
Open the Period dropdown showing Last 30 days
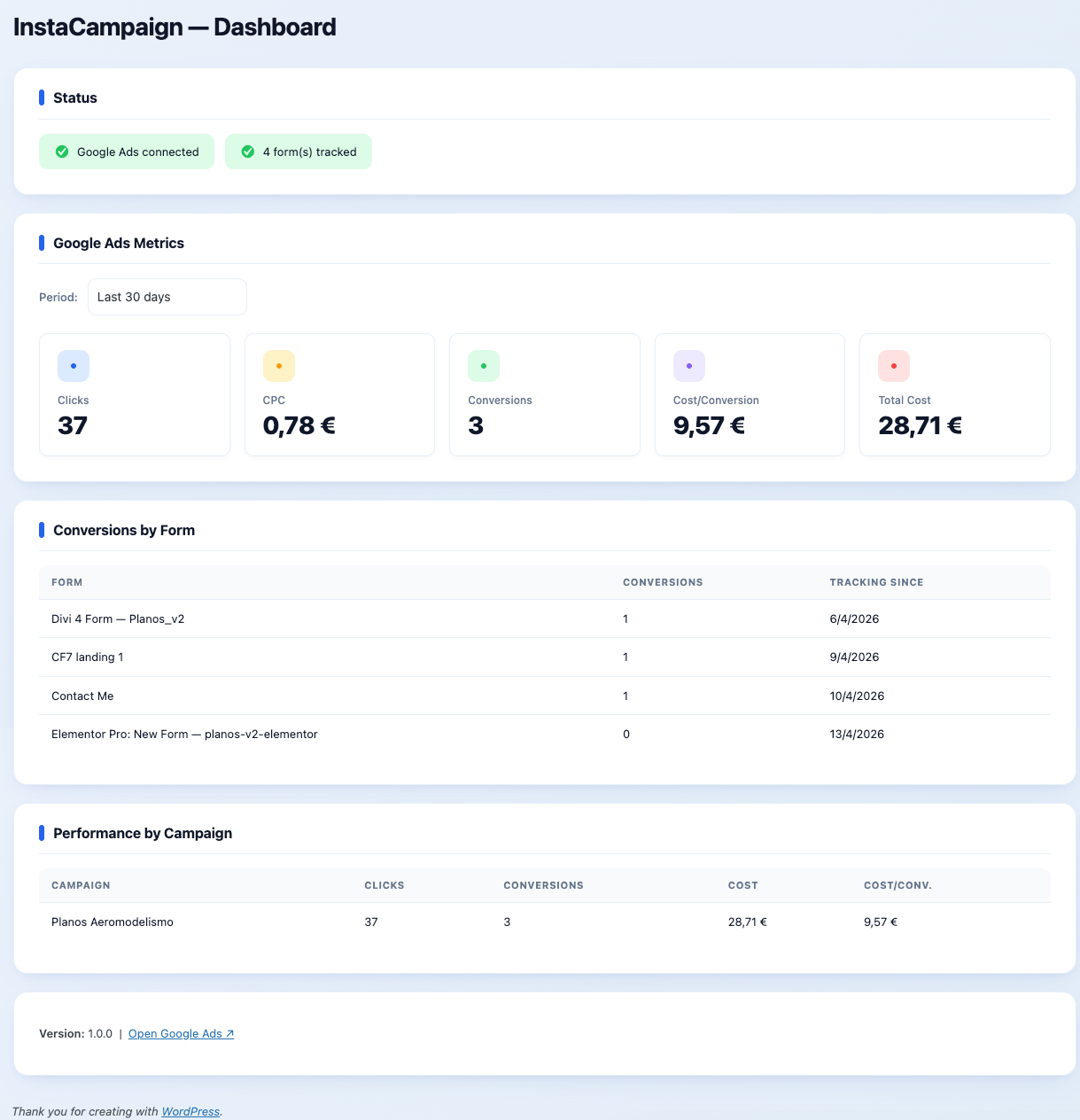coord(167,297)
